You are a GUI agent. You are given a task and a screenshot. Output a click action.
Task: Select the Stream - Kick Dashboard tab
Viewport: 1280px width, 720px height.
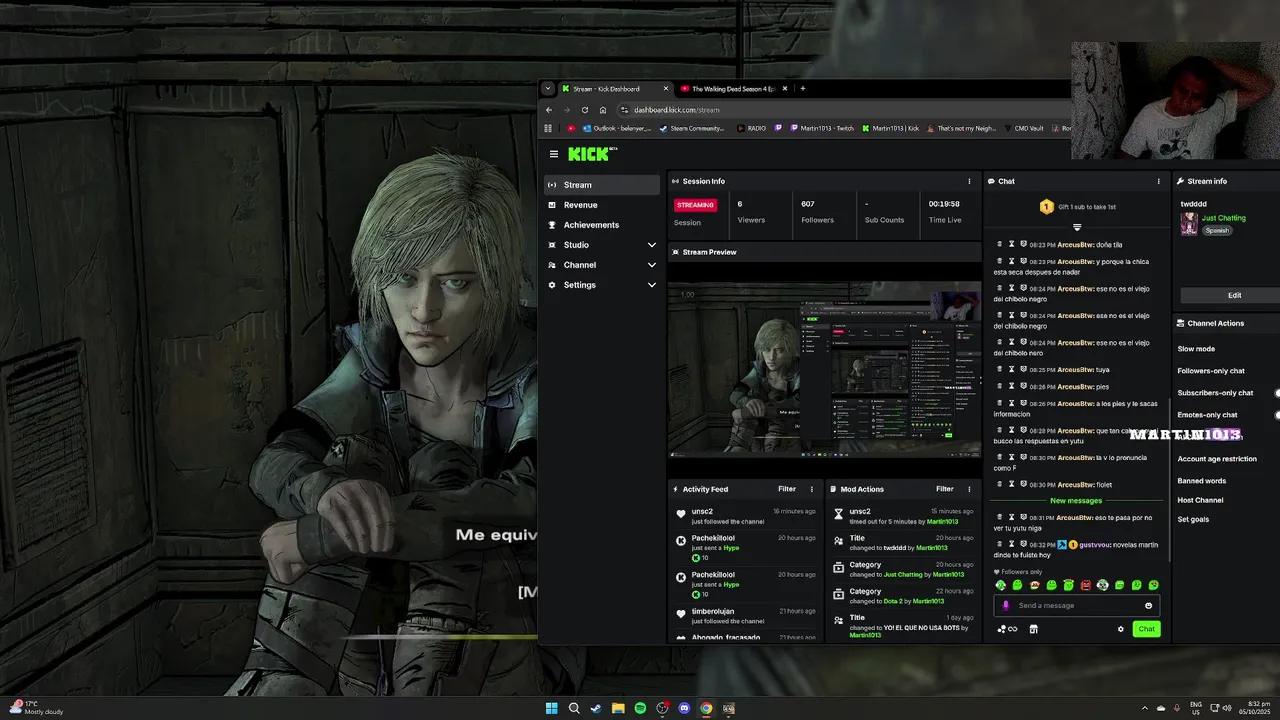click(614, 88)
